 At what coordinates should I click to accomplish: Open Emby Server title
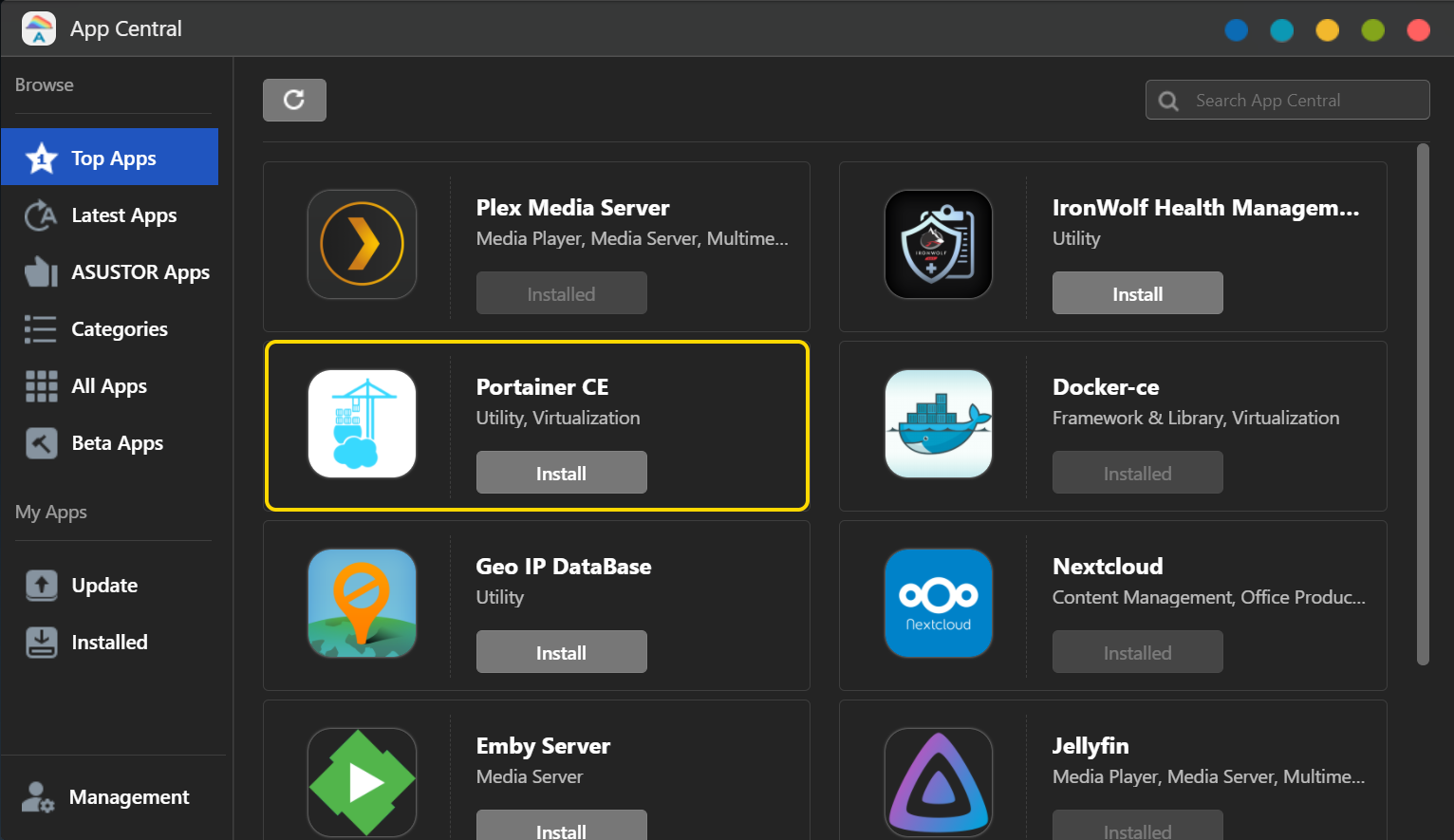(x=543, y=746)
